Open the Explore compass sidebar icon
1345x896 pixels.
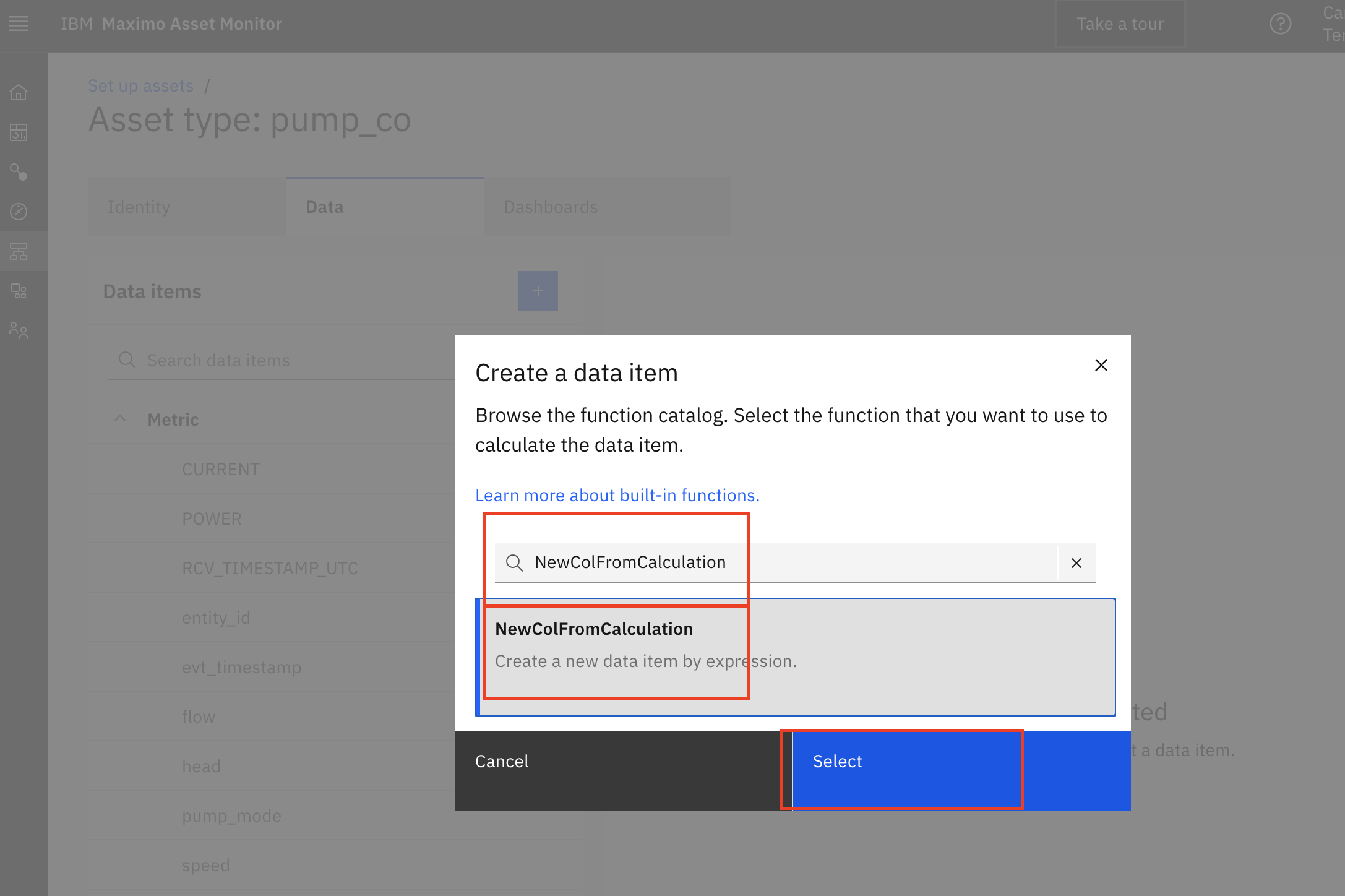pos(19,212)
